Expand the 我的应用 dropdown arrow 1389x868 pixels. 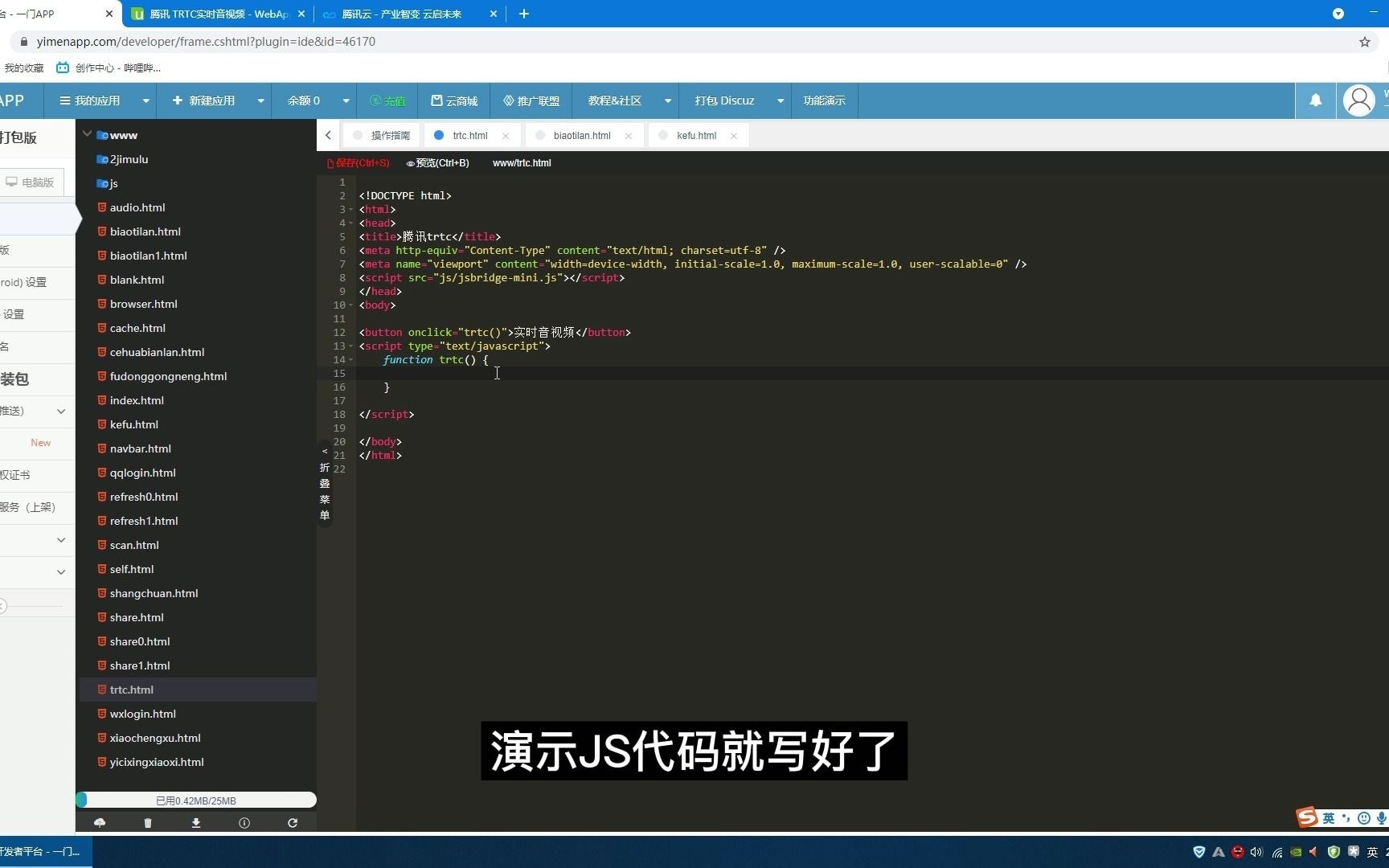(145, 101)
